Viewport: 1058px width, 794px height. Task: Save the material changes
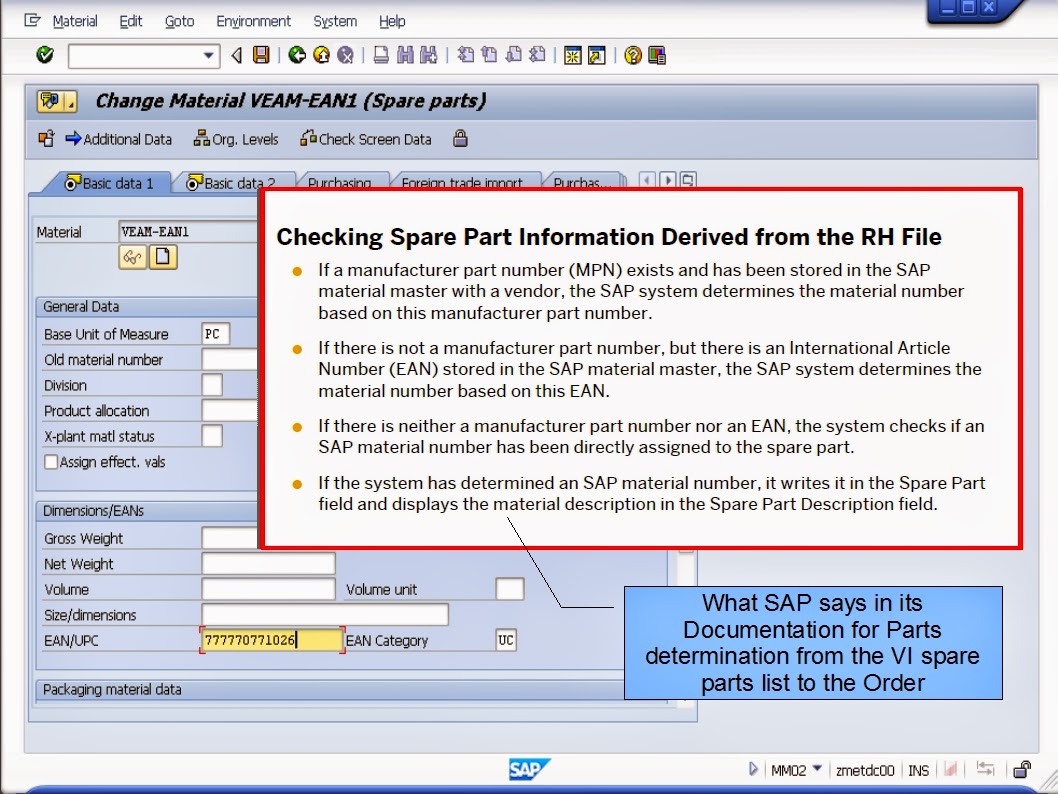259,55
